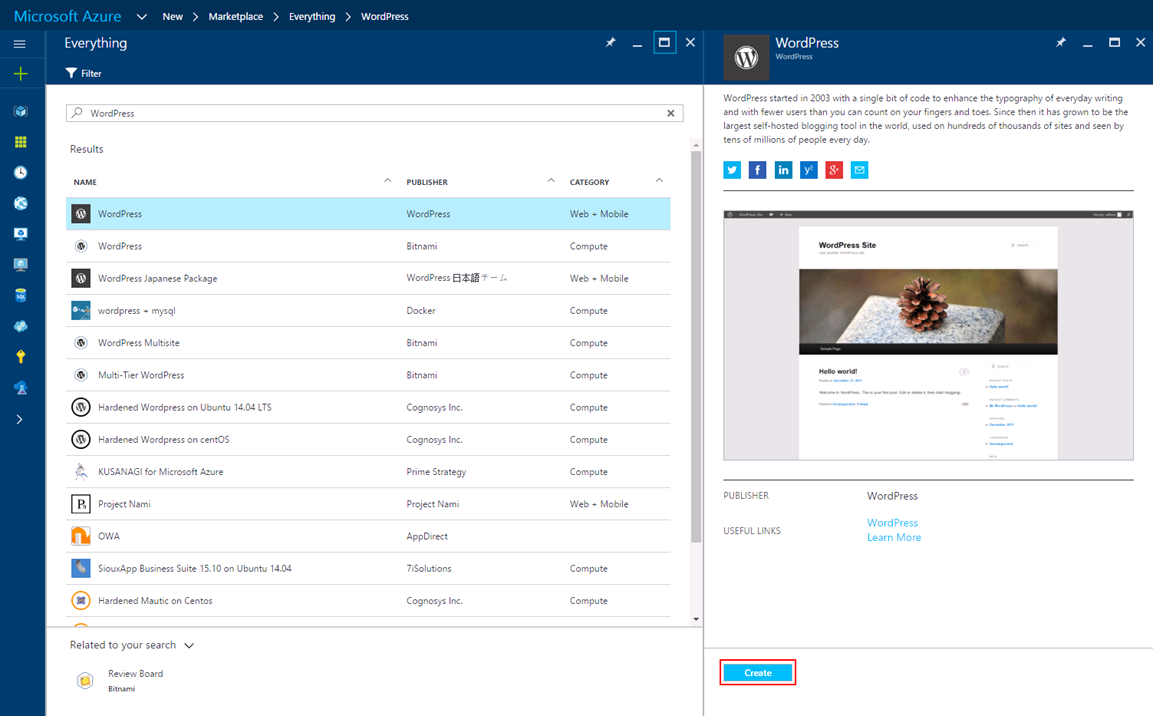Expand the sidebar more services chevron
This screenshot has height=716, width=1153.
click(20, 420)
